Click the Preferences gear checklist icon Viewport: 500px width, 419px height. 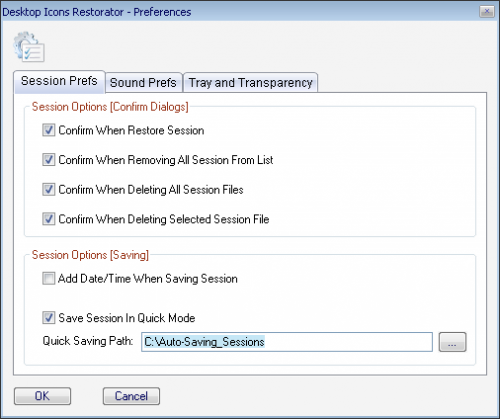coord(29,47)
